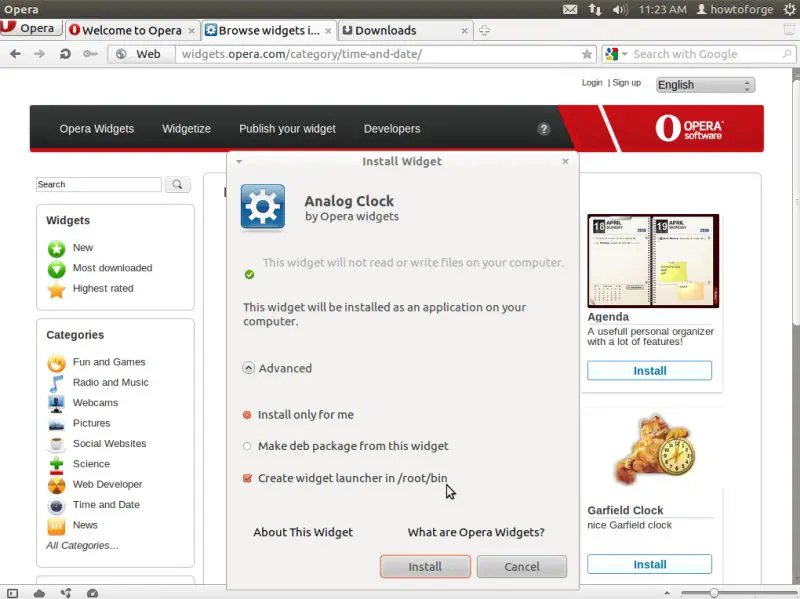The width and height of the screenshot is (800, 599).
Task: Click the widget Search text box
Action: click(x=98, y=184)
